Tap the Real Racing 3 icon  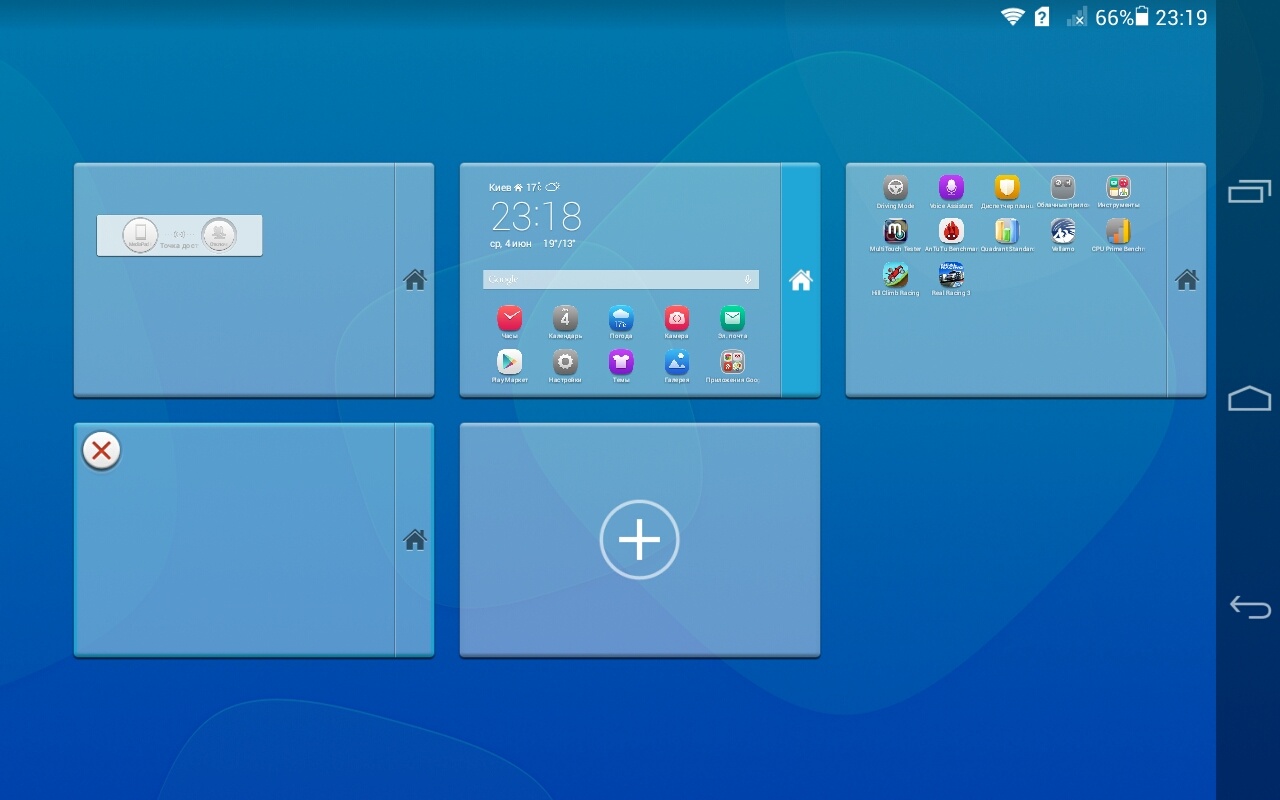point(951,275)
